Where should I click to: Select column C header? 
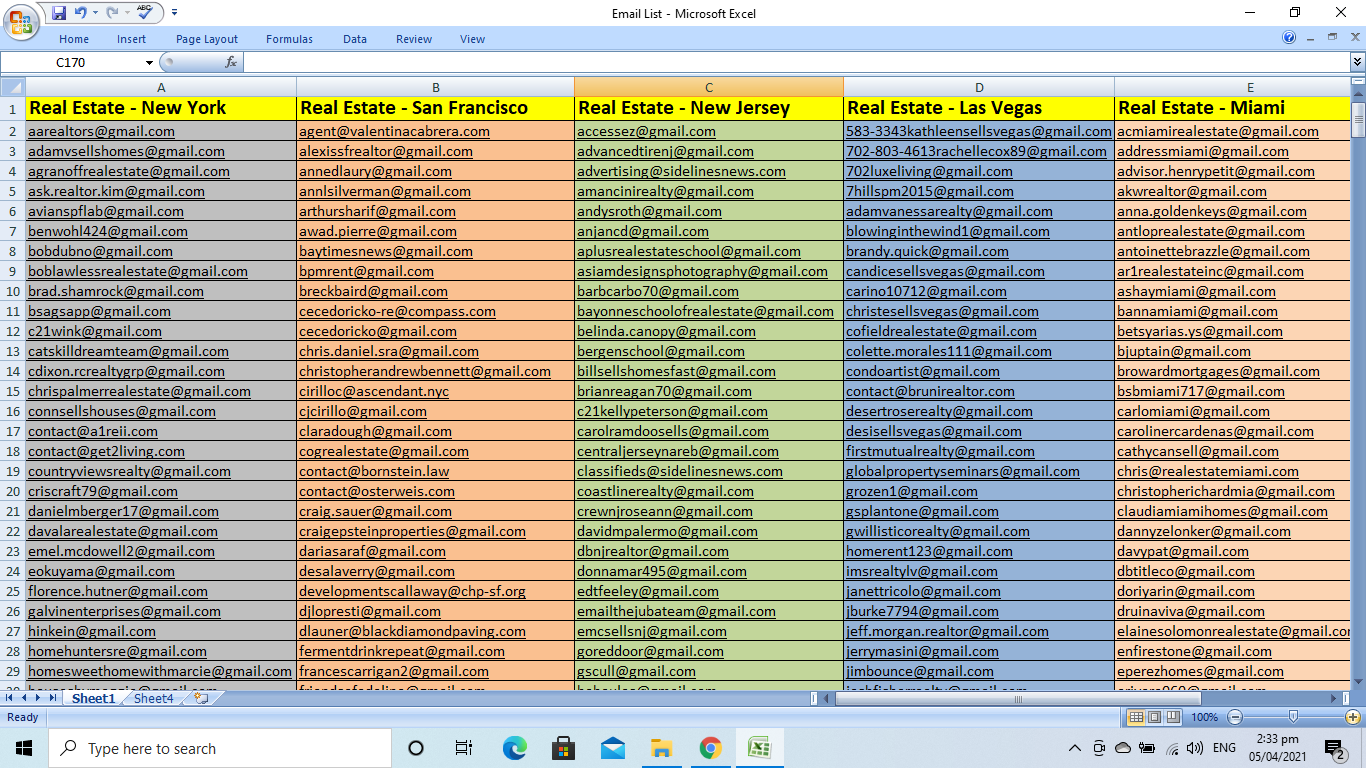[x=709, y=87]
